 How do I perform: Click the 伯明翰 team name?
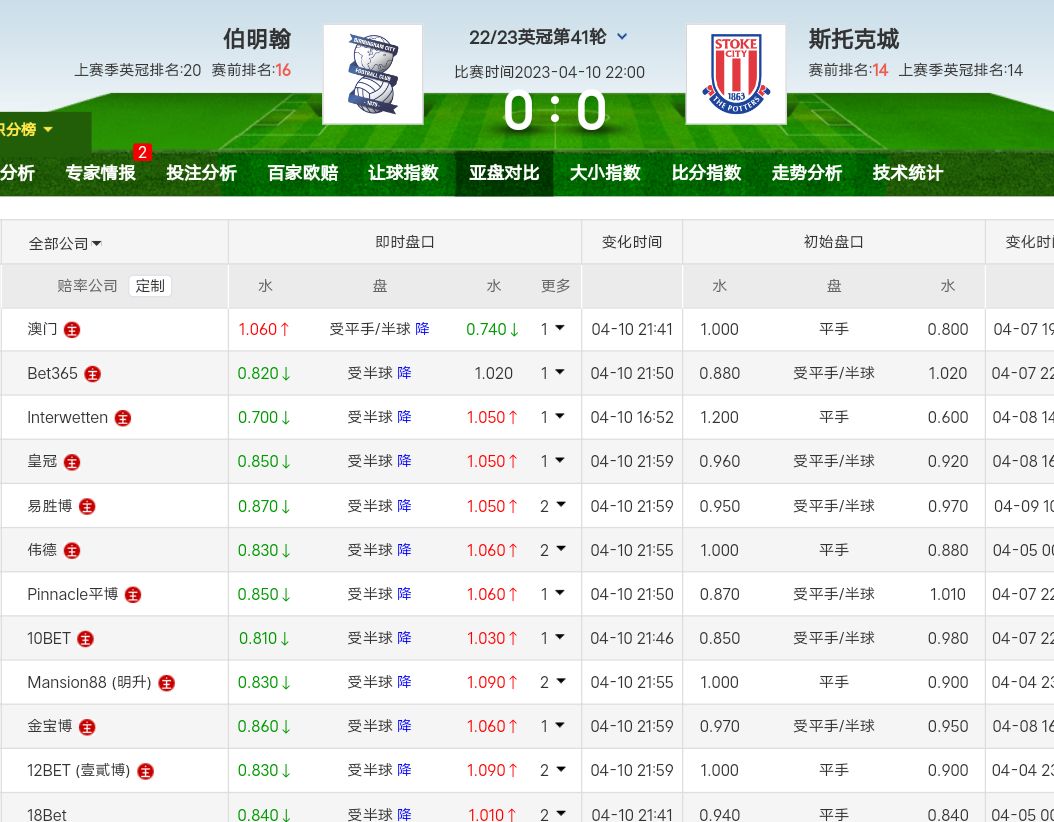[257, 39]
